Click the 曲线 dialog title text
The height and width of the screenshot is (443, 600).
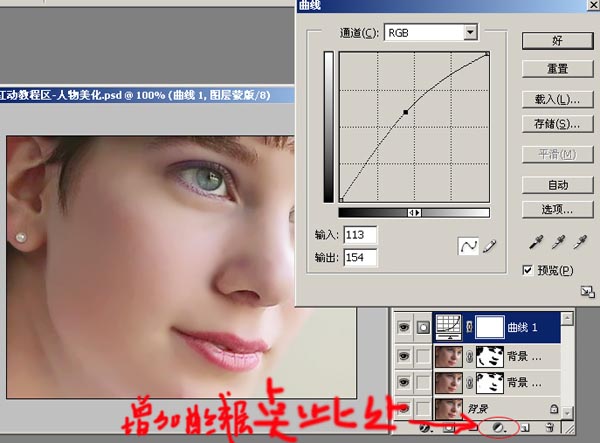tap(310, 5)
